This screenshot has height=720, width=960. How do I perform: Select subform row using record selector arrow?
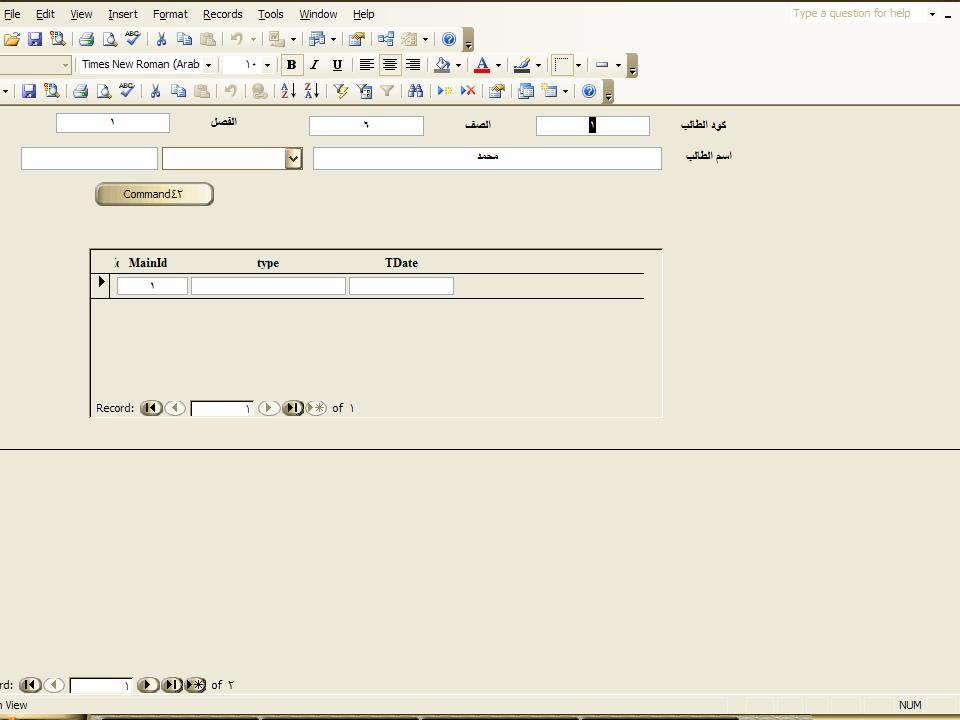tap(100, 285)
